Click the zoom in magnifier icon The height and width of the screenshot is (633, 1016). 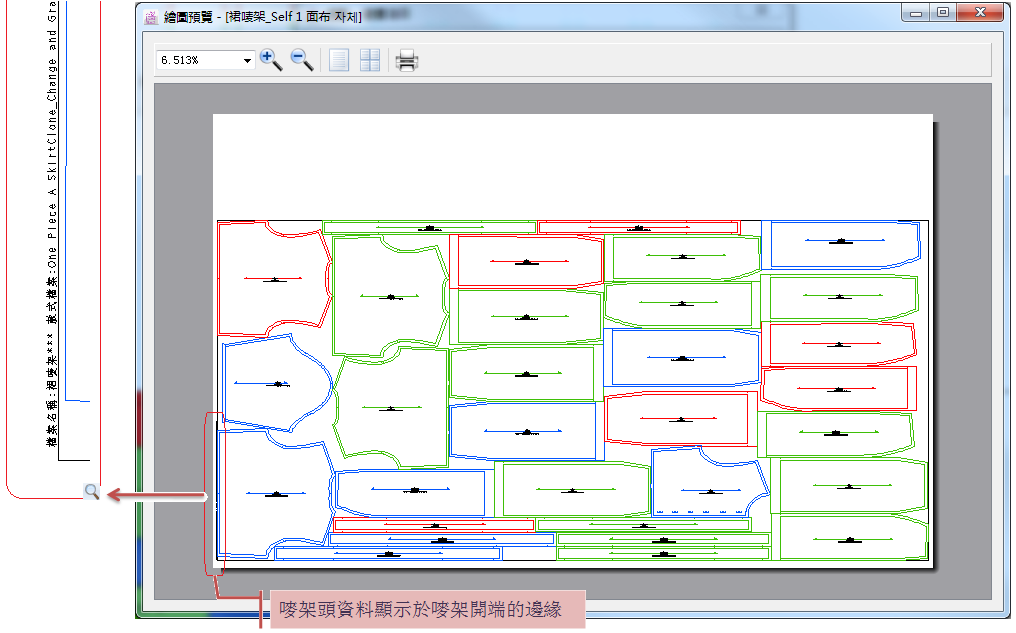point(271,60)
